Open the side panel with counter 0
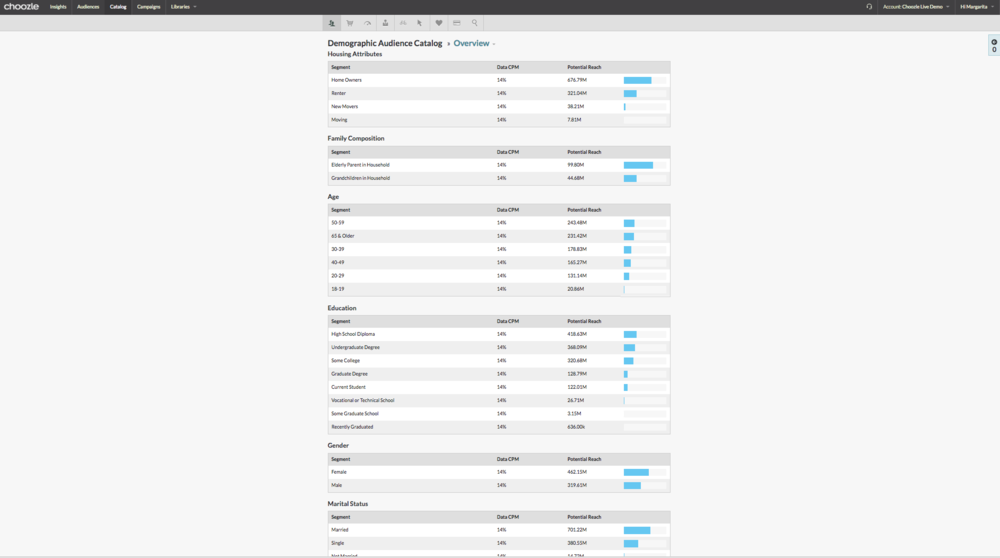This screenshot has height=558, width=1000. [x=994, y=45]
